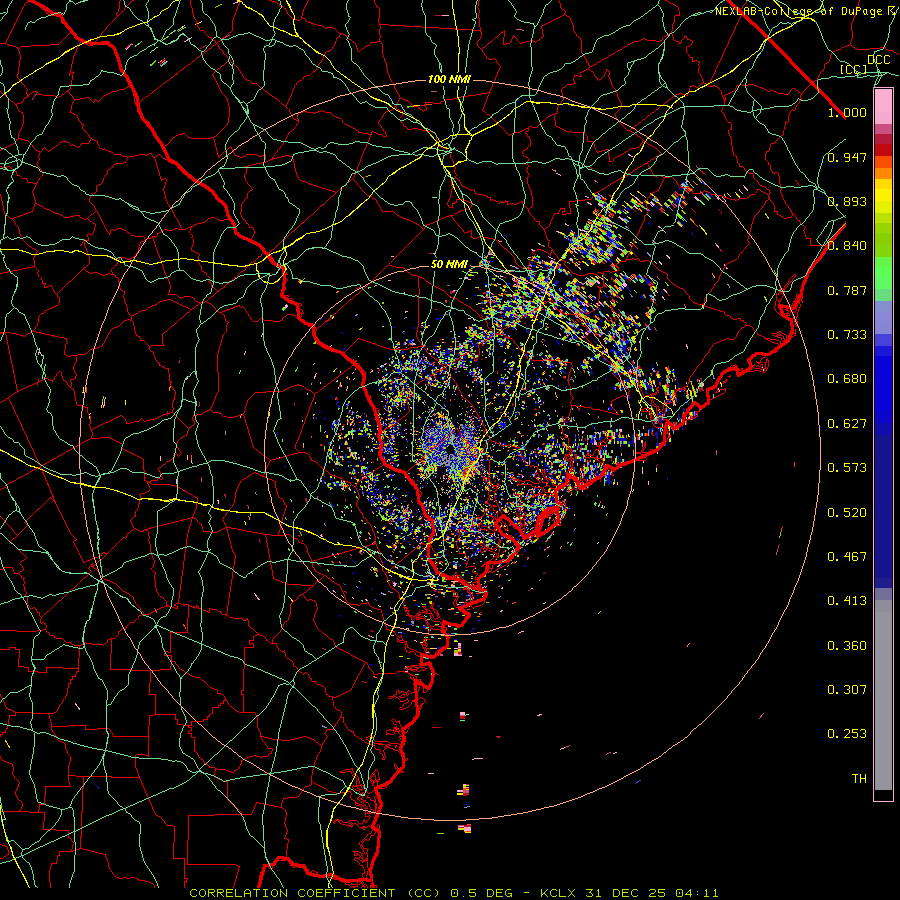Click the 0.413 scale value
The height and width of the screenshot is (900, 900).
847,601
